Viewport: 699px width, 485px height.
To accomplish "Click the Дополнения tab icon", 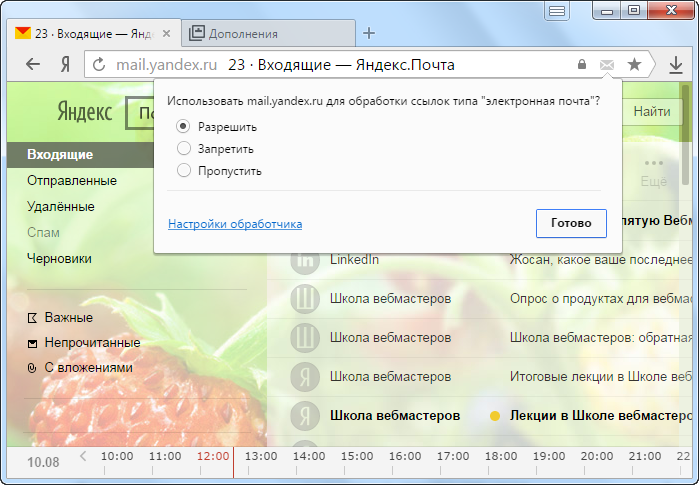I will 197,33.
